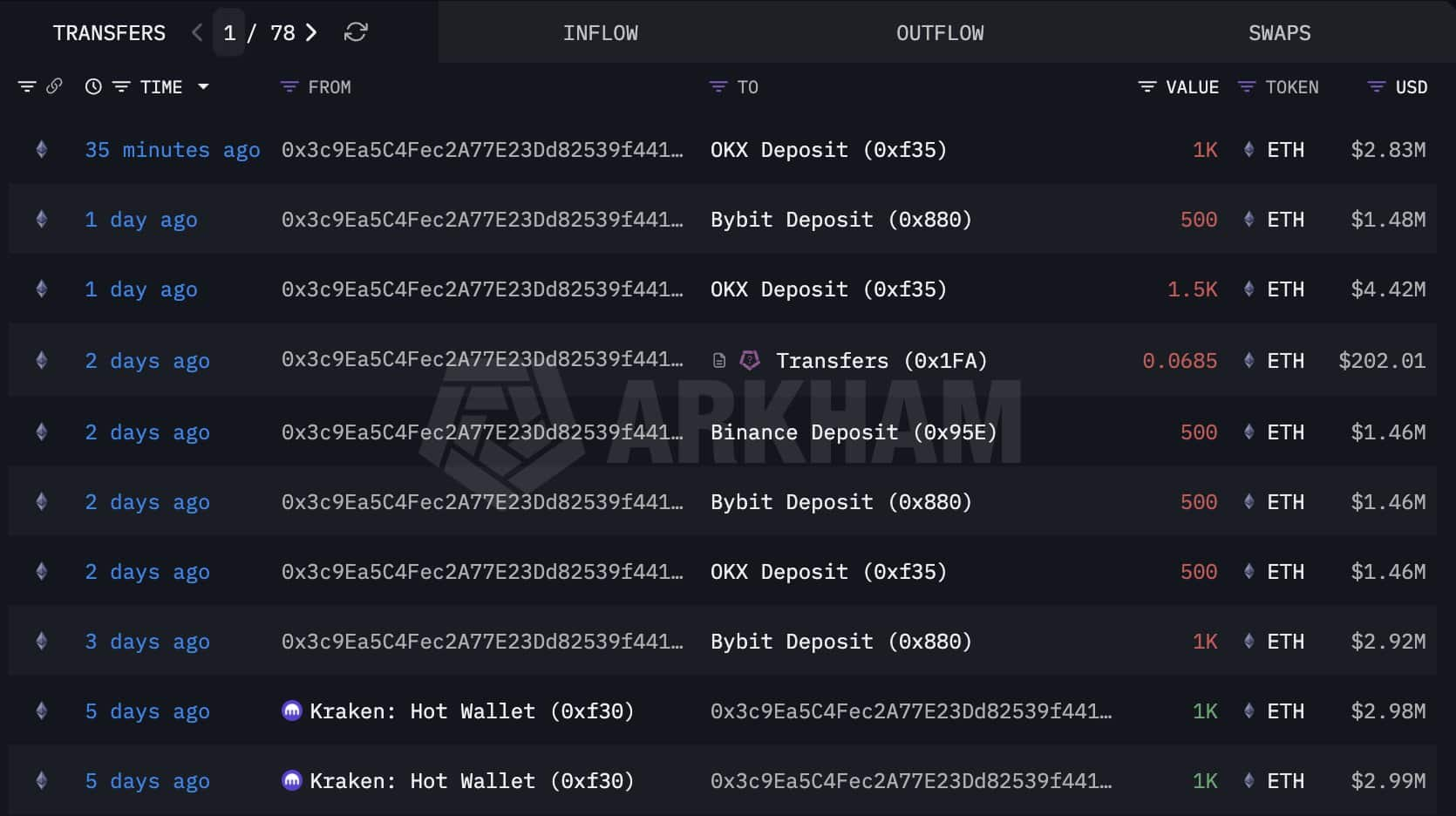Click the Kraken logo in first Kraken row
The height and width of the screenshot is (816, 1456).
(x=291, y=711)
